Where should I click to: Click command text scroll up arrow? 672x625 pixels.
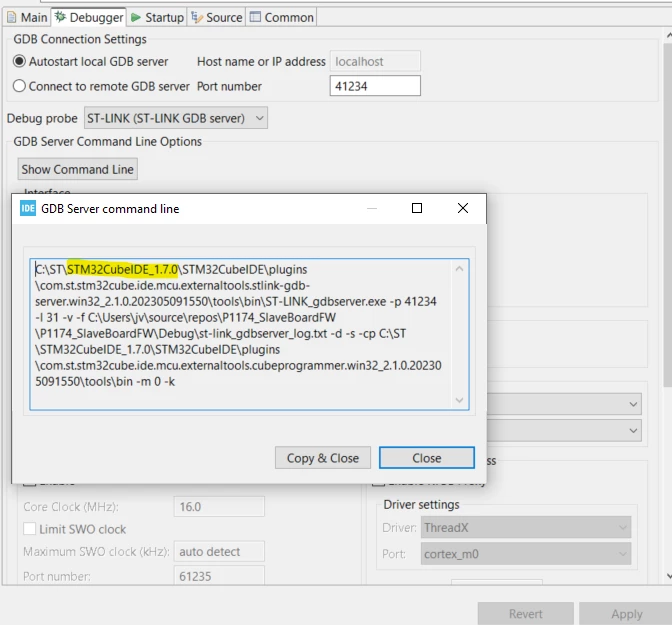459,269
